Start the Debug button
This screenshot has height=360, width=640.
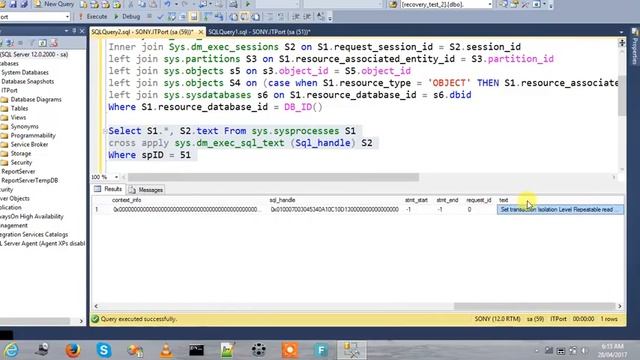pyautogui.click(x=127, y=17)
